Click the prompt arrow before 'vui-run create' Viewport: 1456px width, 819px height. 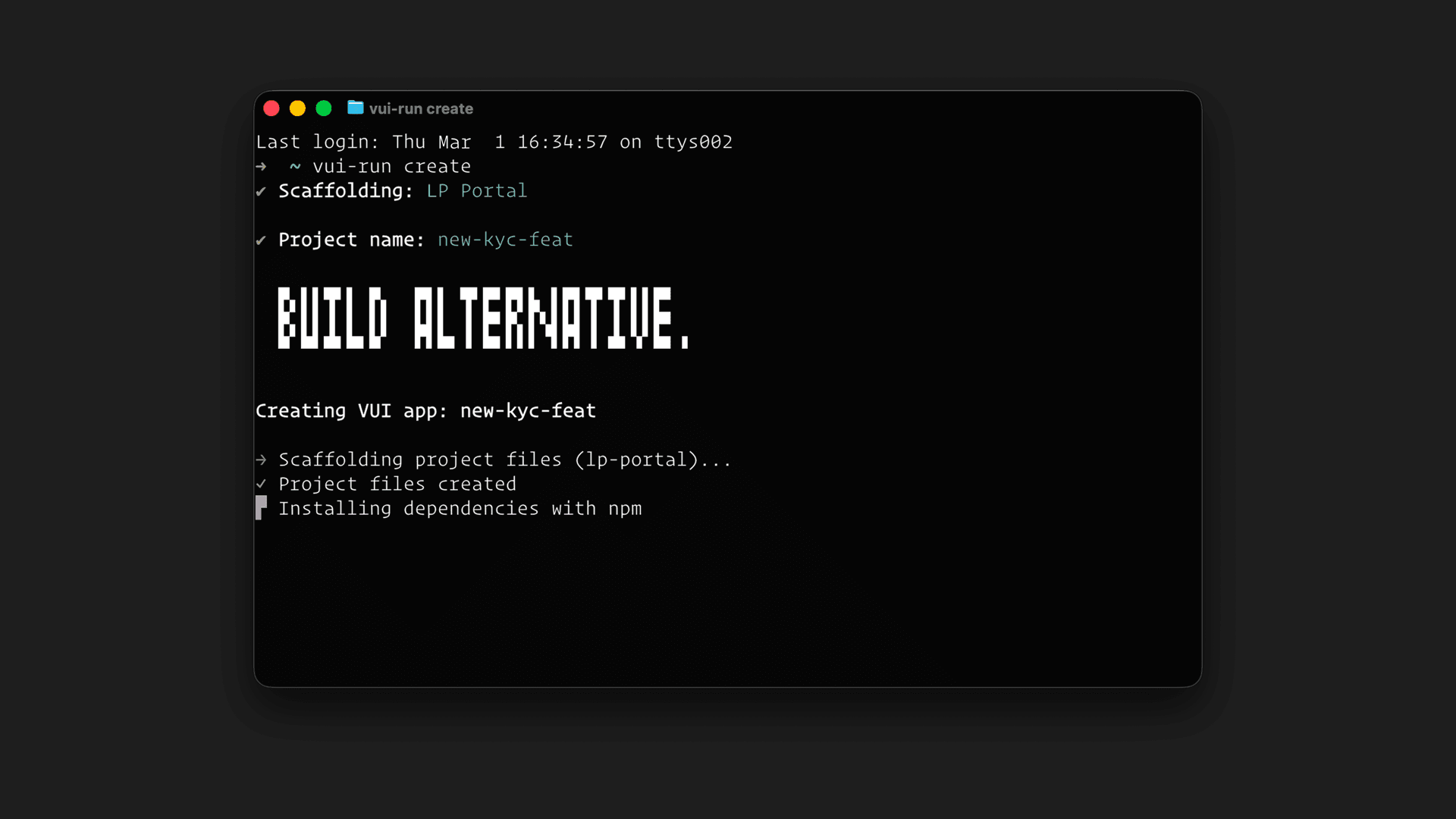(x=262, y=166)
